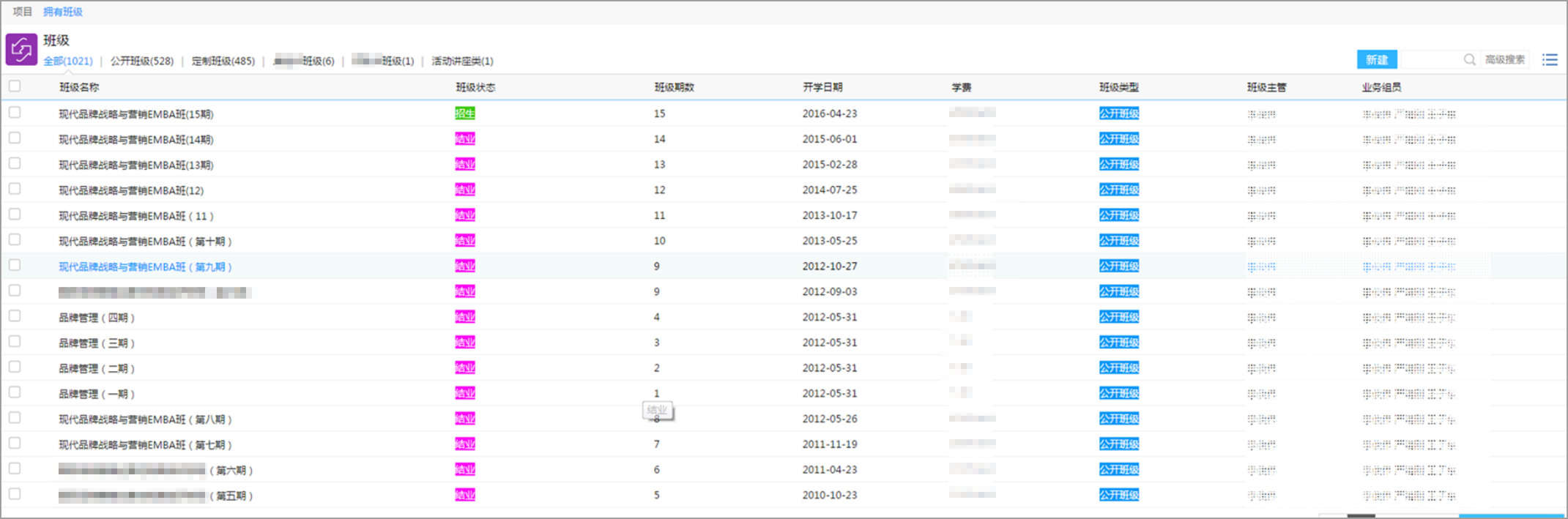Open the 班级(6) filter tab

pyautogui.click(x=304, y=61)
